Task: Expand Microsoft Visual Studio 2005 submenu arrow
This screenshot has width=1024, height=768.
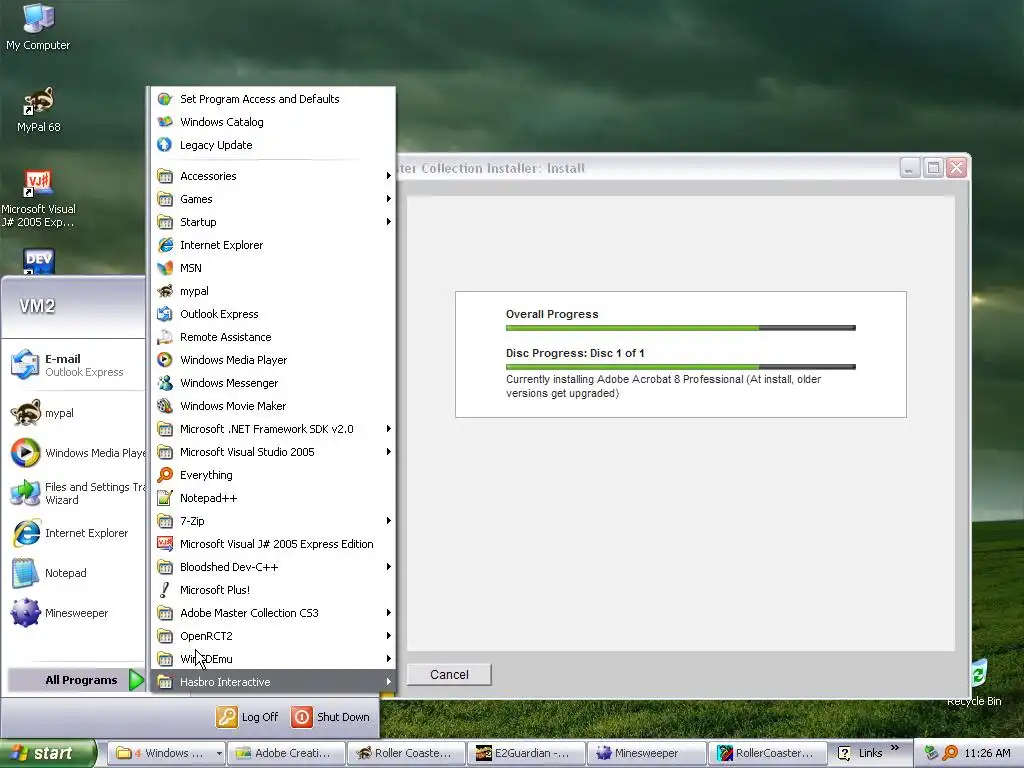Action: click(x=389, y=452)
